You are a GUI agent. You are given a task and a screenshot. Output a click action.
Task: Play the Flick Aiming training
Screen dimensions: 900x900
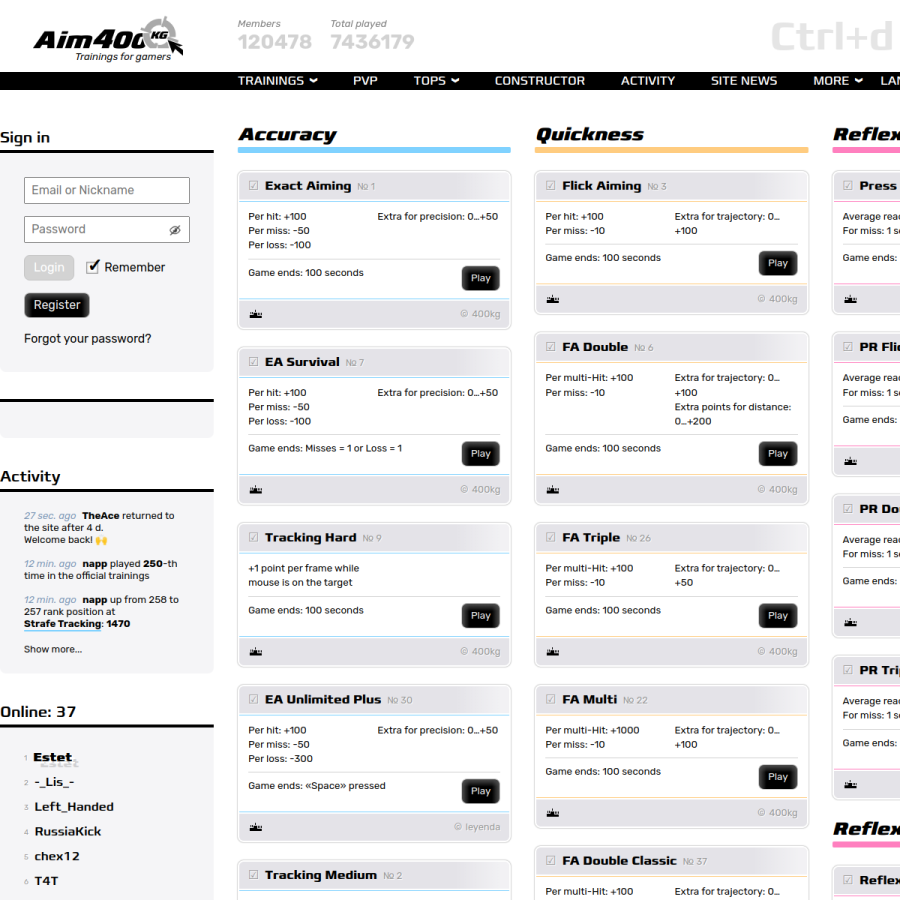point(778,263)
